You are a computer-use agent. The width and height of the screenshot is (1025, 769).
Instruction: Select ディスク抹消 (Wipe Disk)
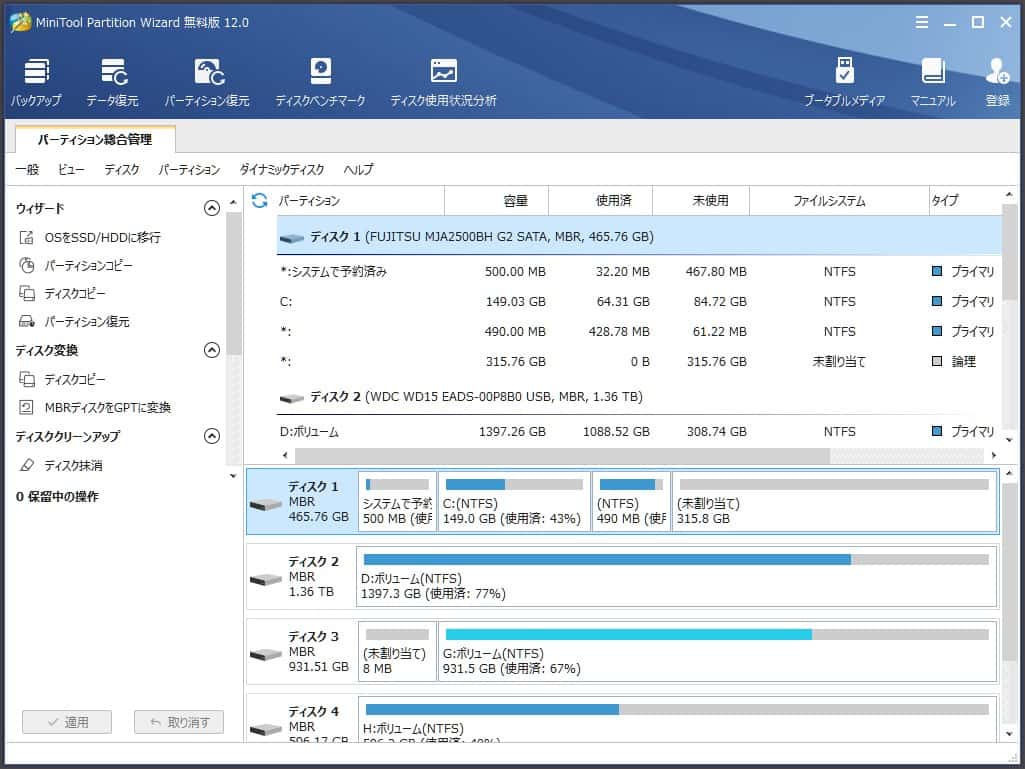point(61,466)
